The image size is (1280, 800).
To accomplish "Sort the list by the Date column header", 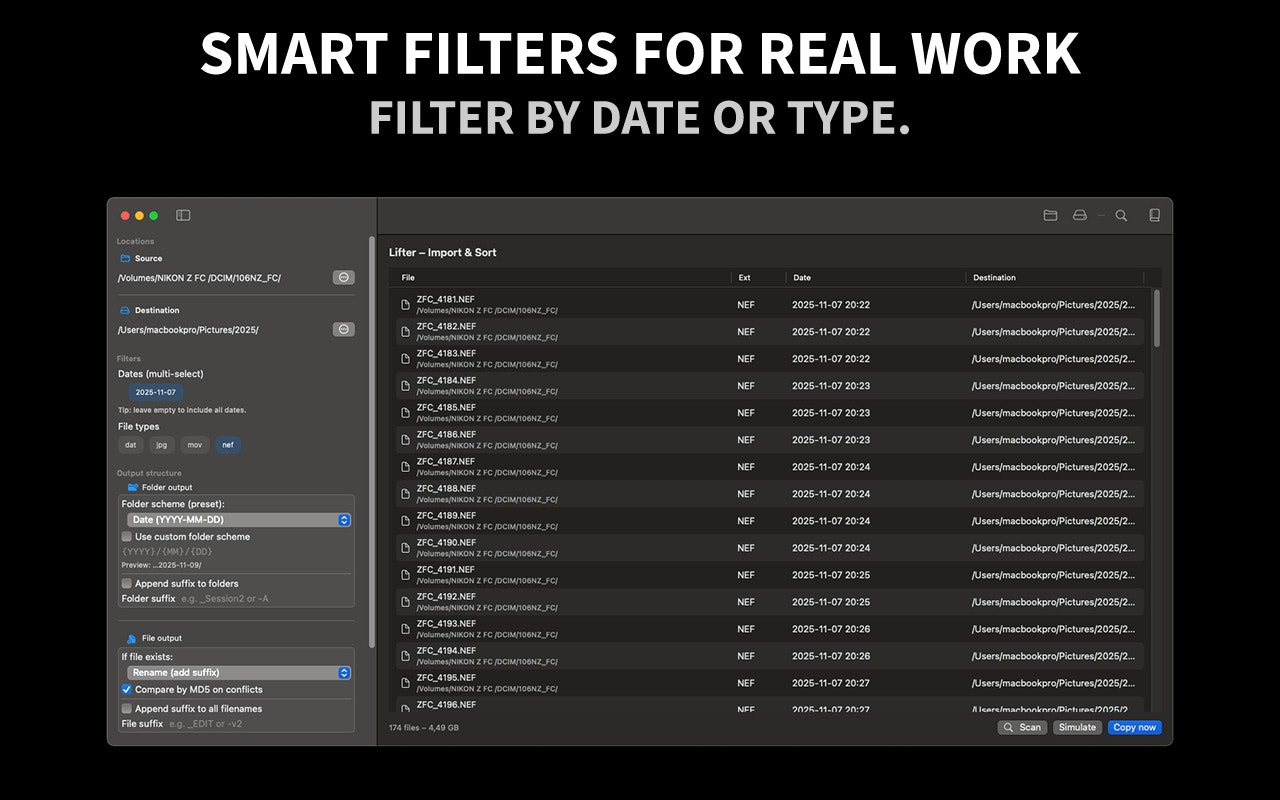I will tap(800, 277).
